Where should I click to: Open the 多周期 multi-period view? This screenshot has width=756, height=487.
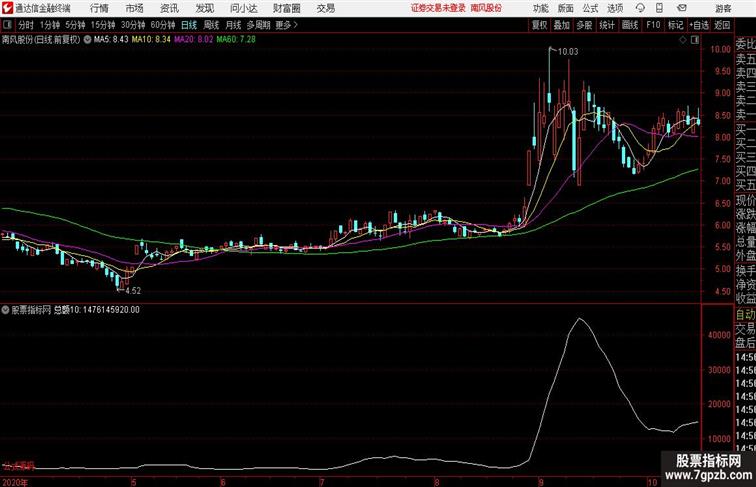259,25
